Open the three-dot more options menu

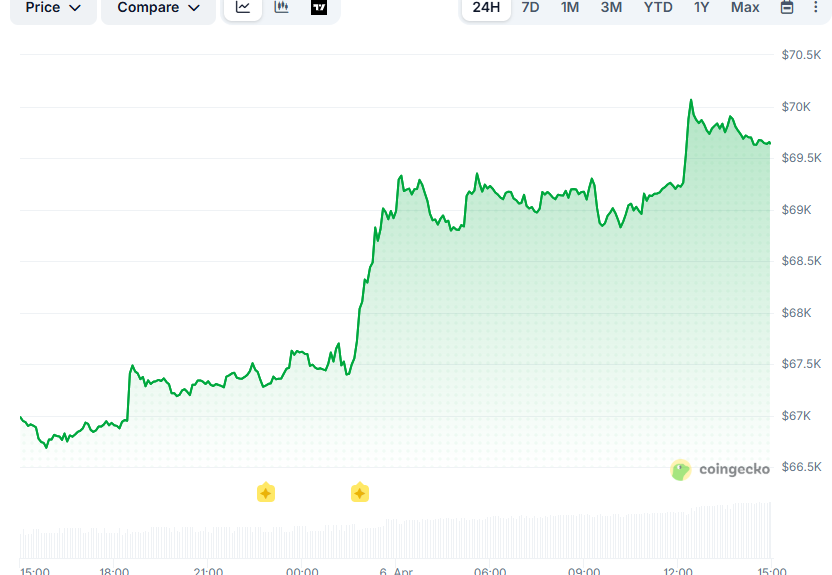(815, 8)
